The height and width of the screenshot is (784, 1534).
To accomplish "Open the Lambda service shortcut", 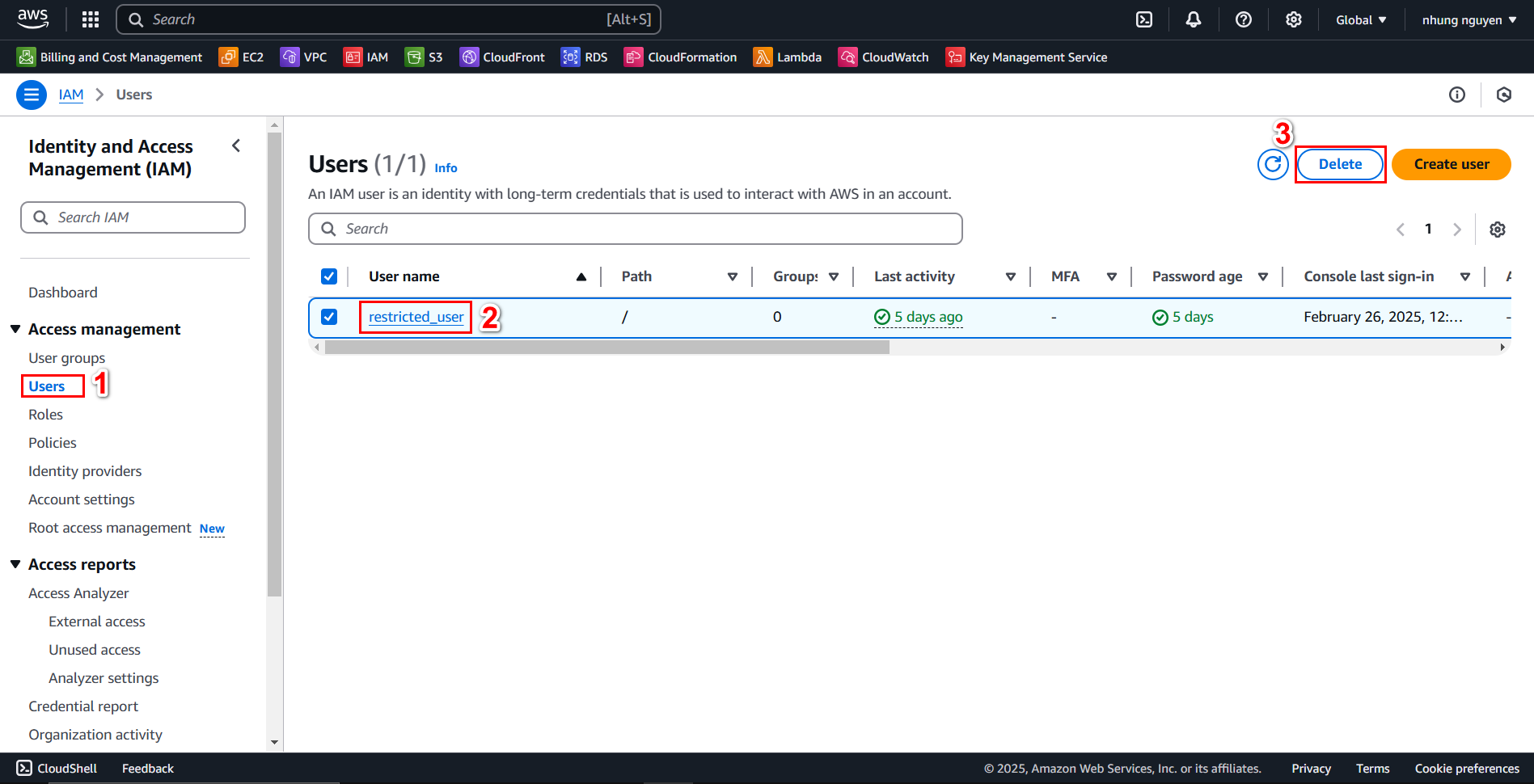I will [x=788, y=57].
